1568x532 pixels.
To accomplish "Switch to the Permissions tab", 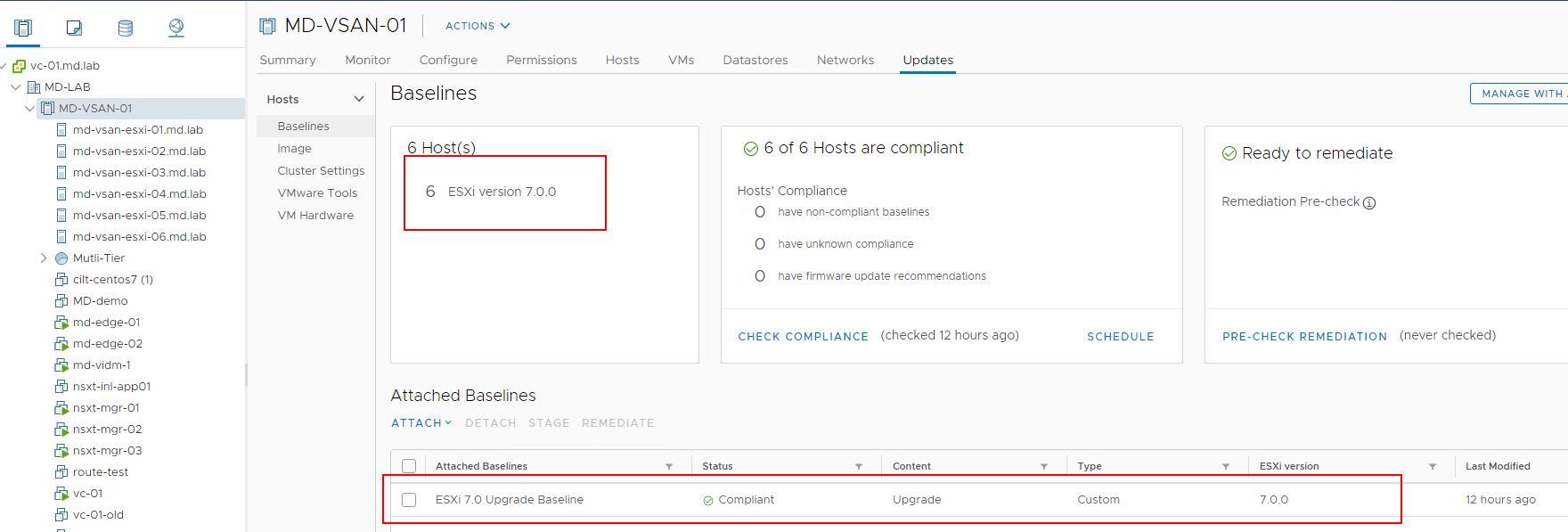I will tap(542, 60).
